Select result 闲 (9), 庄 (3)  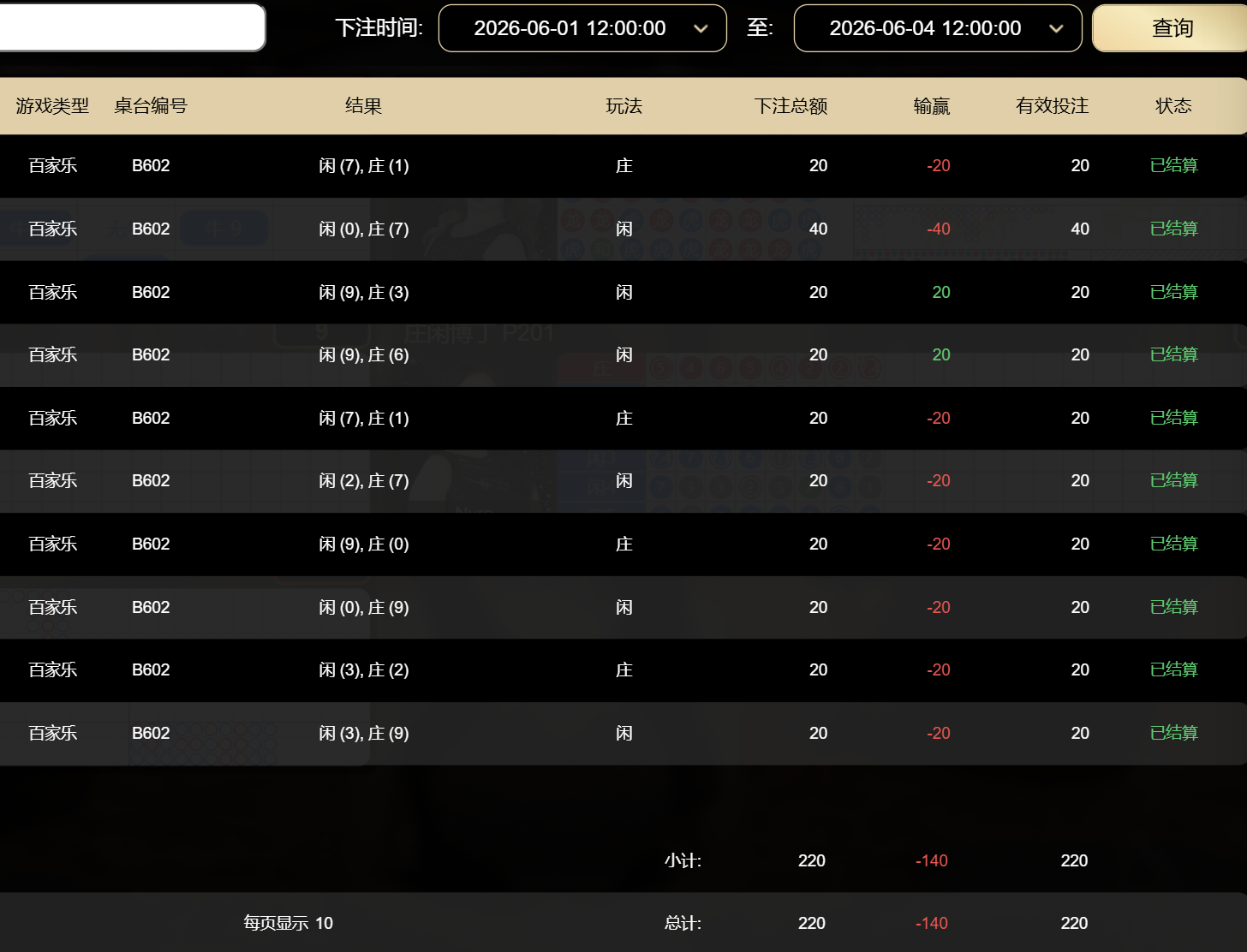(x=364, y=292)
